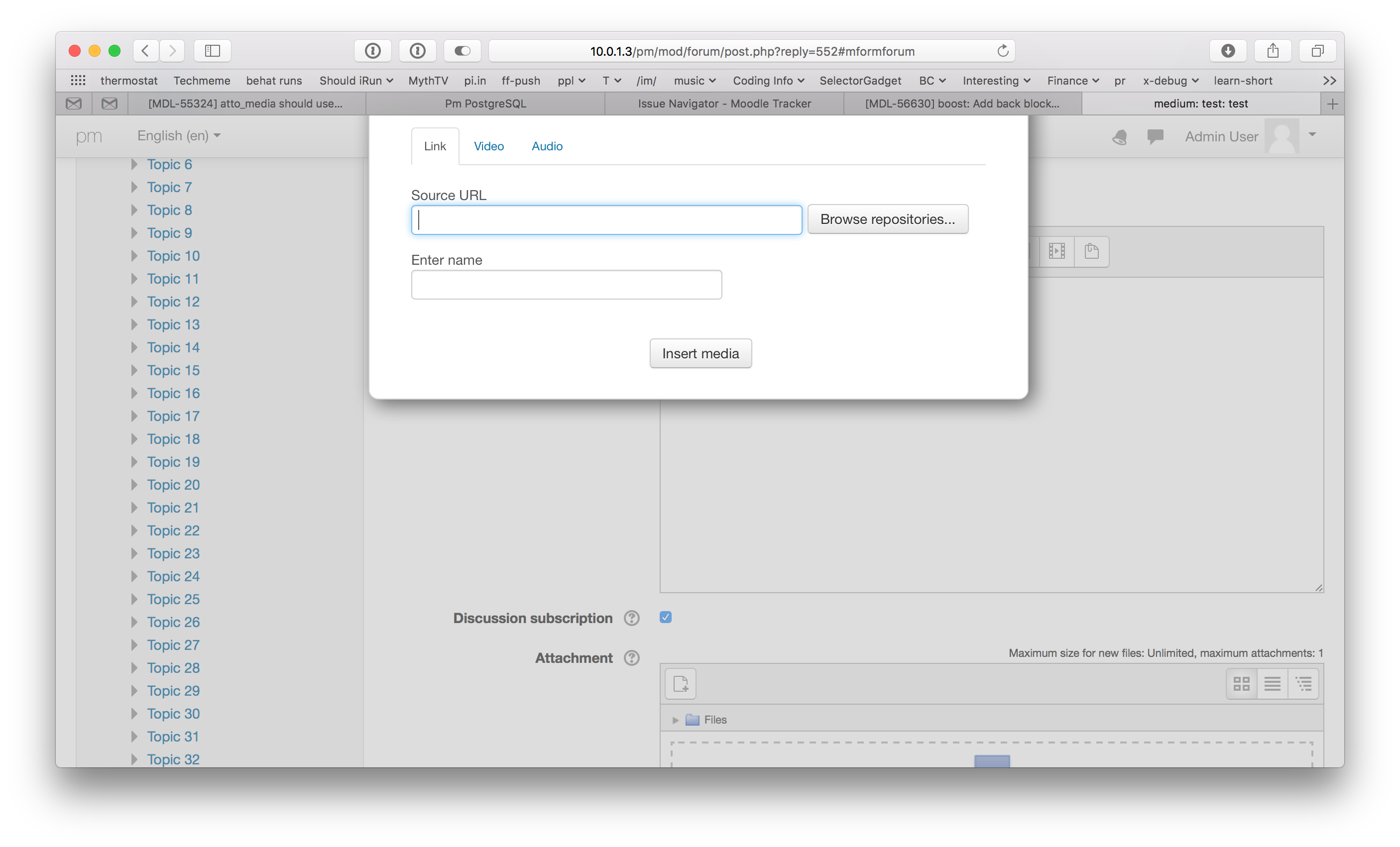
Task: Reload the page with the refresh icon
Action: tap(1003, 51)
